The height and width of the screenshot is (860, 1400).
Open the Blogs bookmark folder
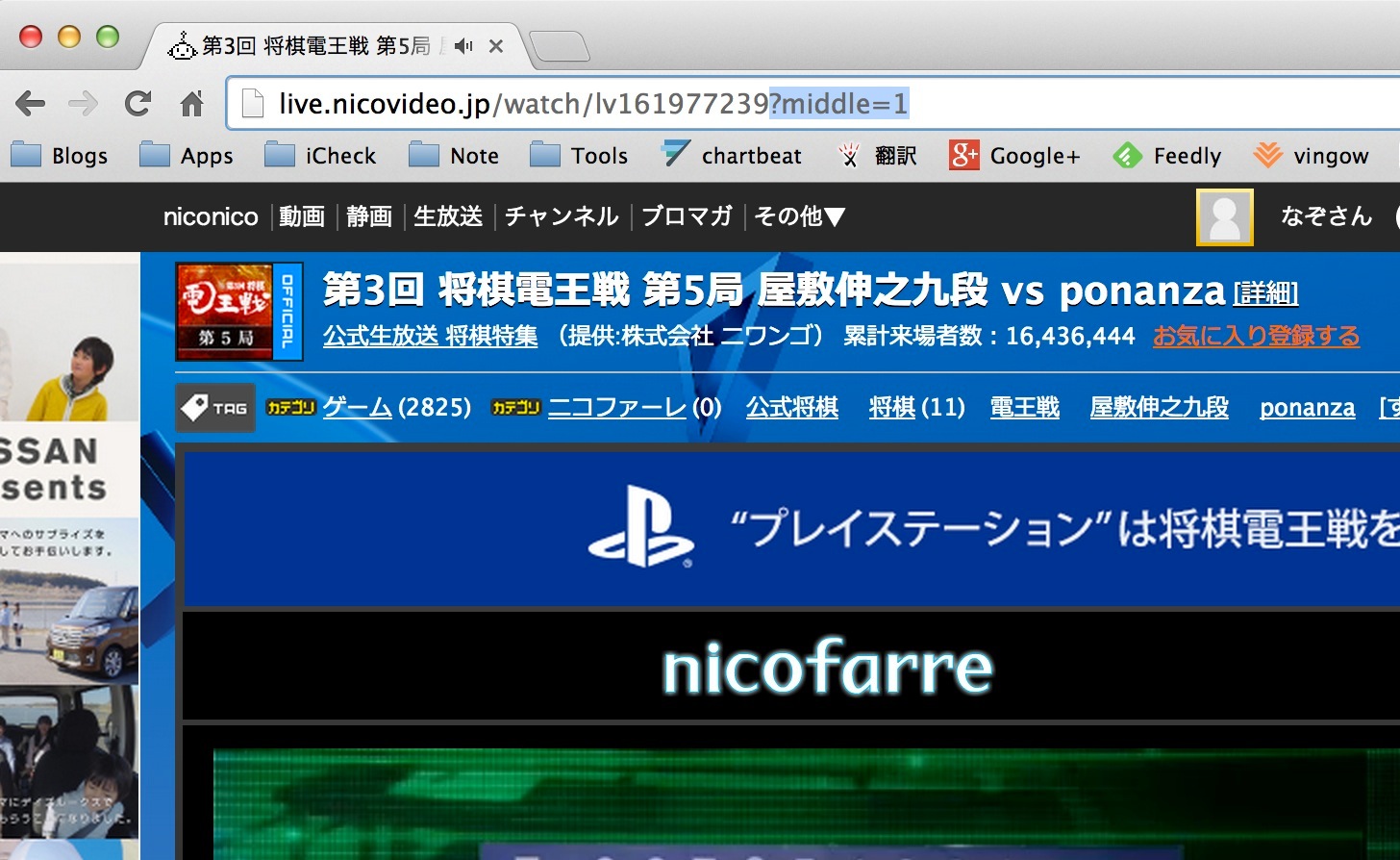[x=60, y=156]
